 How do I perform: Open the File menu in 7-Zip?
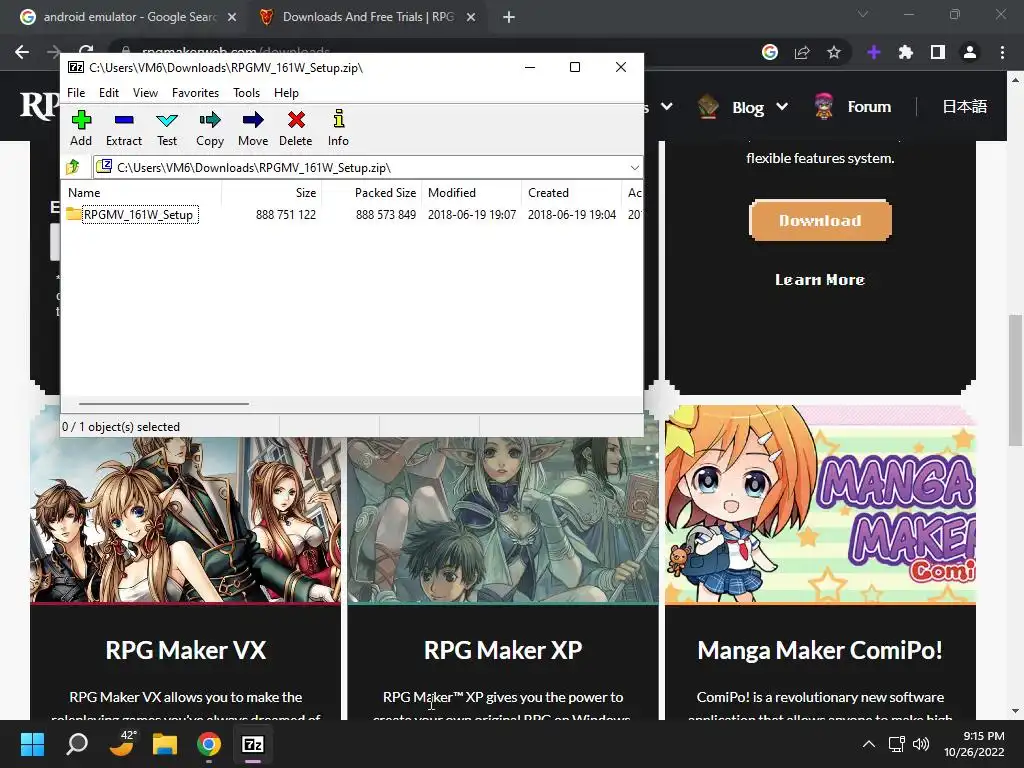tap(76, 93)
